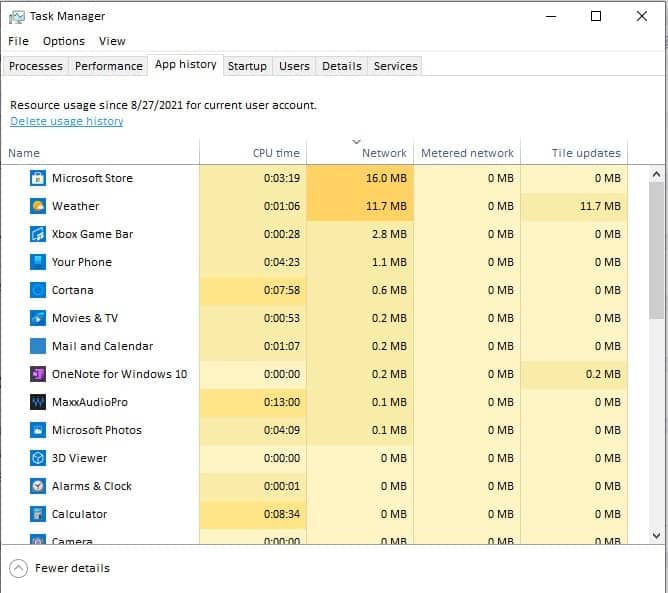The height and width of the screenshot is (593, 668).
Task: Select the Xbox Game Bar row name
Action: 92,234
